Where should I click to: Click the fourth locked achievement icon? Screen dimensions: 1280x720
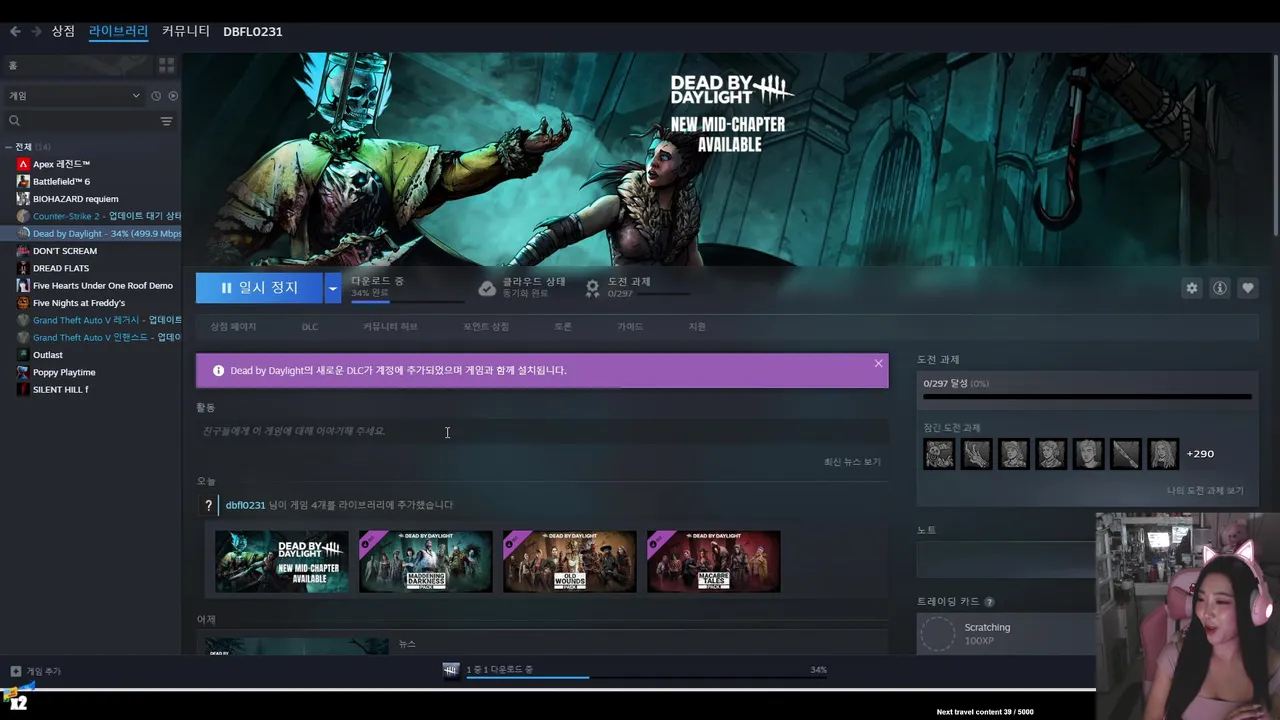tap(1051, 454)
